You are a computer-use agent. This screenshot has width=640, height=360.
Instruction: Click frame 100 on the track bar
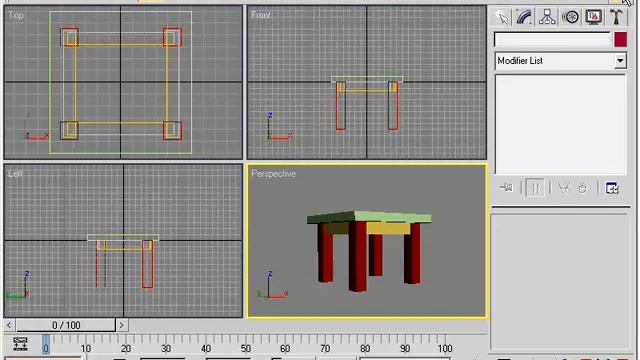click(x=445, y=349)
